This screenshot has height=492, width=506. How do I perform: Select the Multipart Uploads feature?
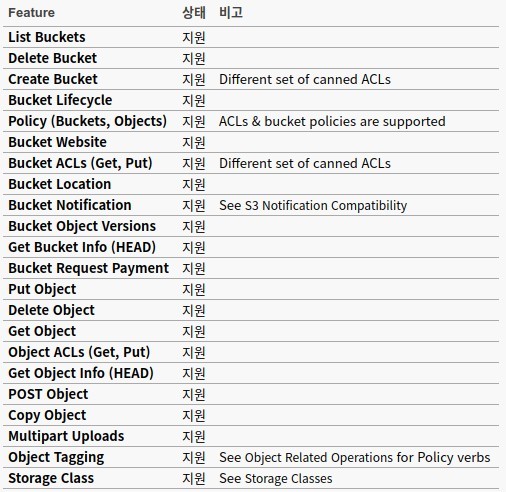coord(66,436)
